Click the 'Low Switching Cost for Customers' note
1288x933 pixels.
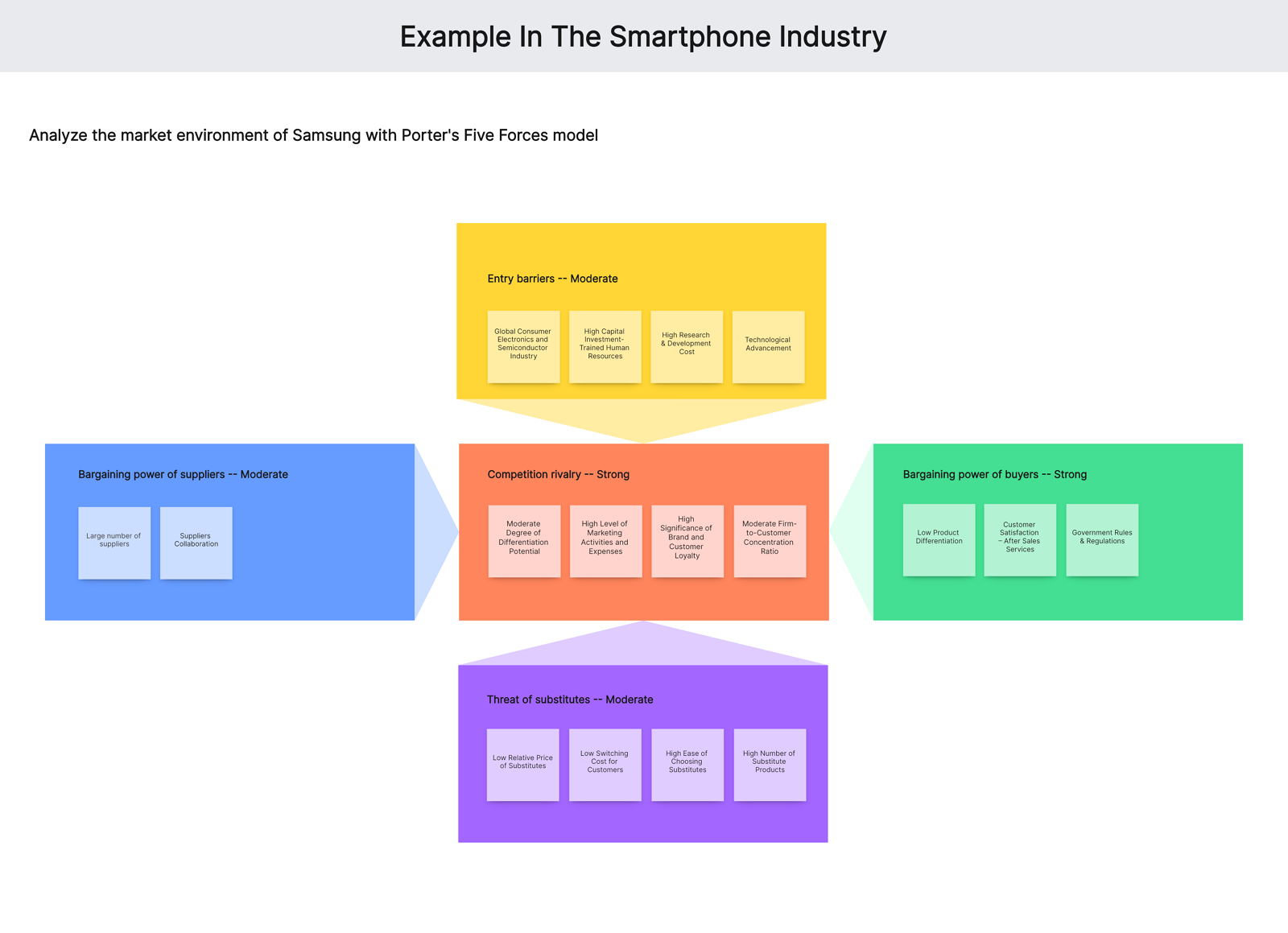click(605, 765)
